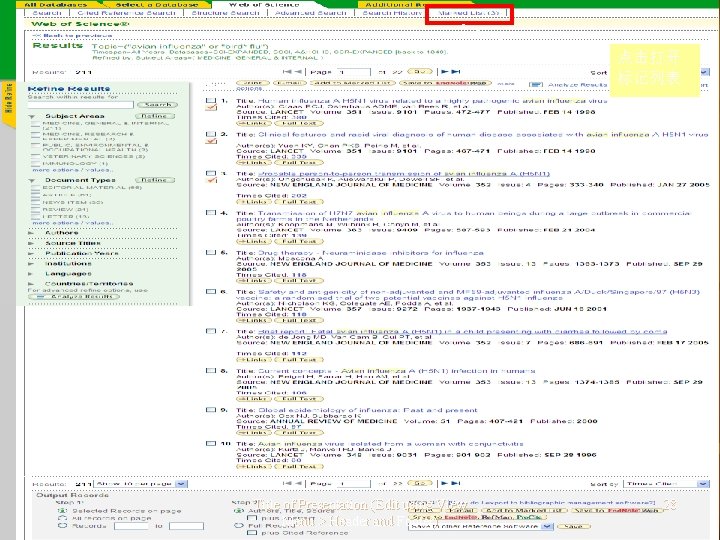Image resolution: width=720 pixels, height=540 pixels.
Task: Select the Selected Records on page radio button
Action: click(62, 511)
